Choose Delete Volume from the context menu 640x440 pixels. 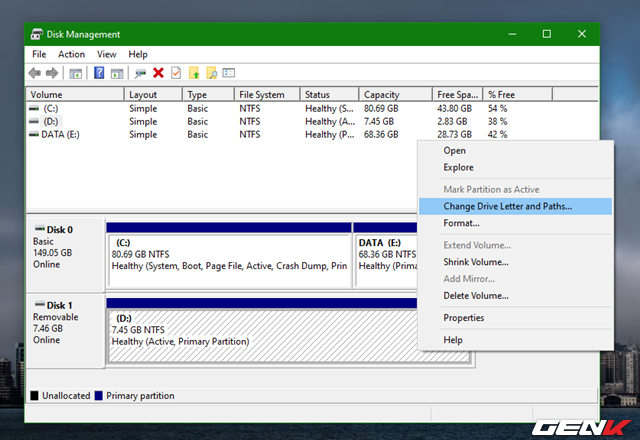tap(476, 296)
